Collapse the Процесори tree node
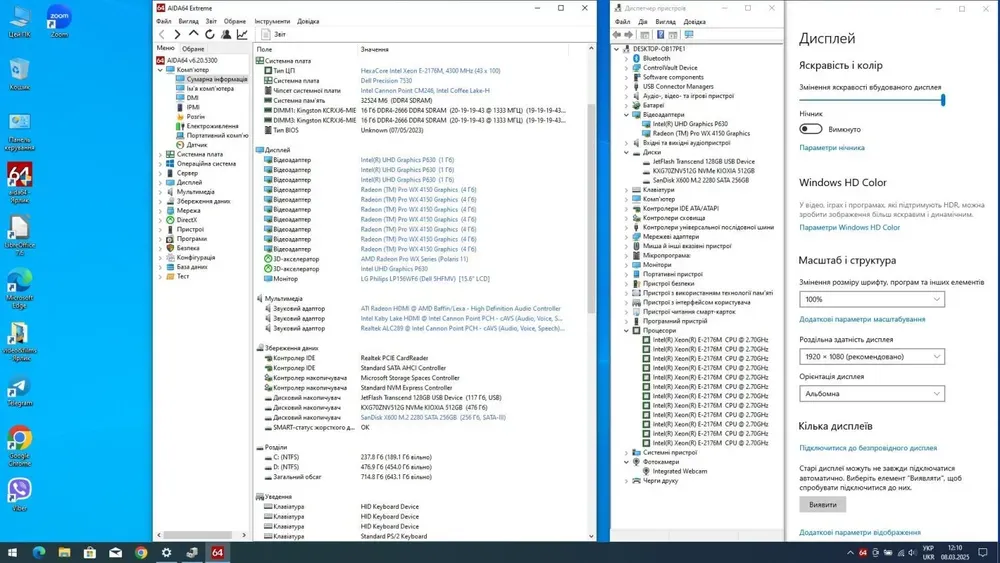This screenshot has height=563, width=1000. (x=627, y=330)
